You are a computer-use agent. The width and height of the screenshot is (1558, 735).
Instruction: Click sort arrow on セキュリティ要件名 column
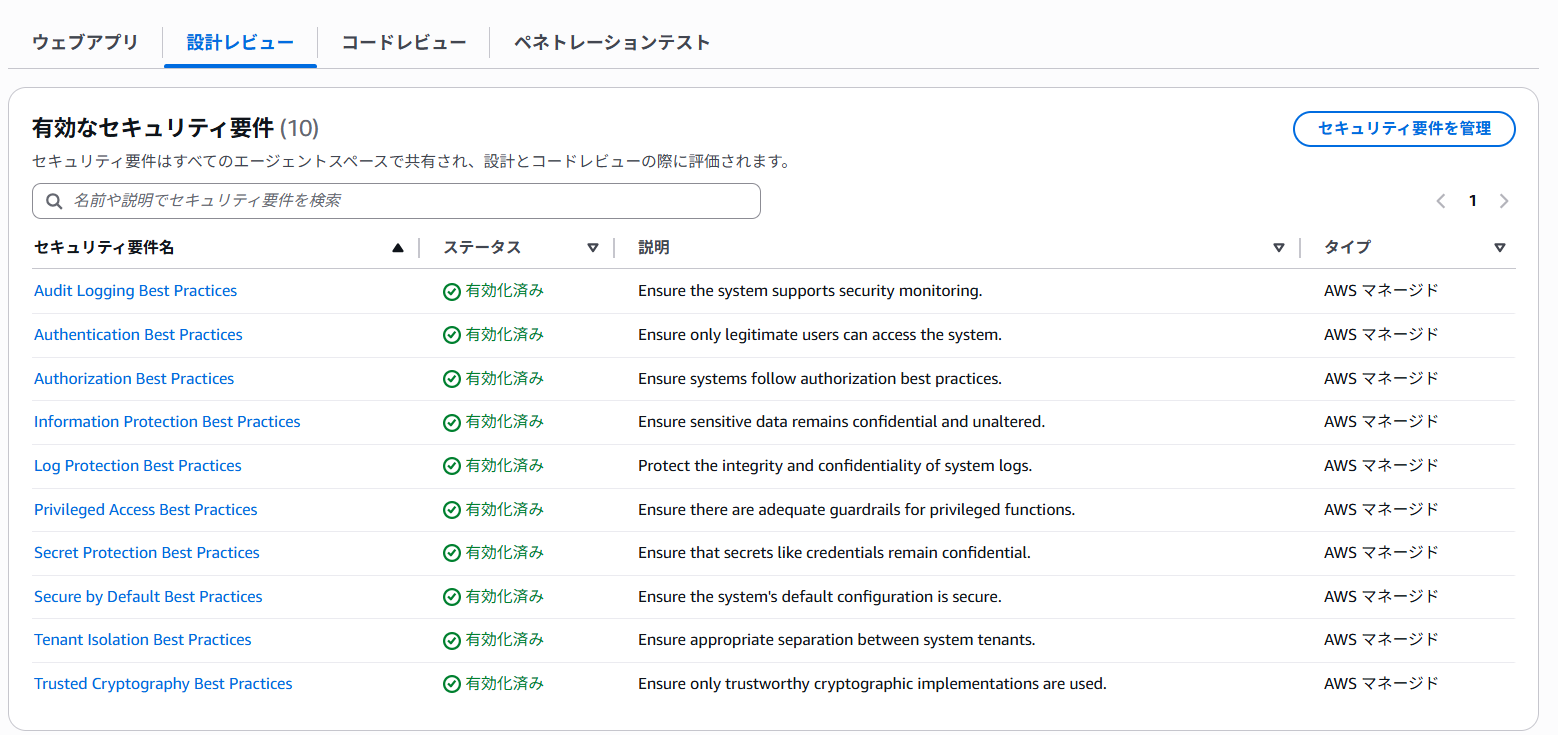398,248
